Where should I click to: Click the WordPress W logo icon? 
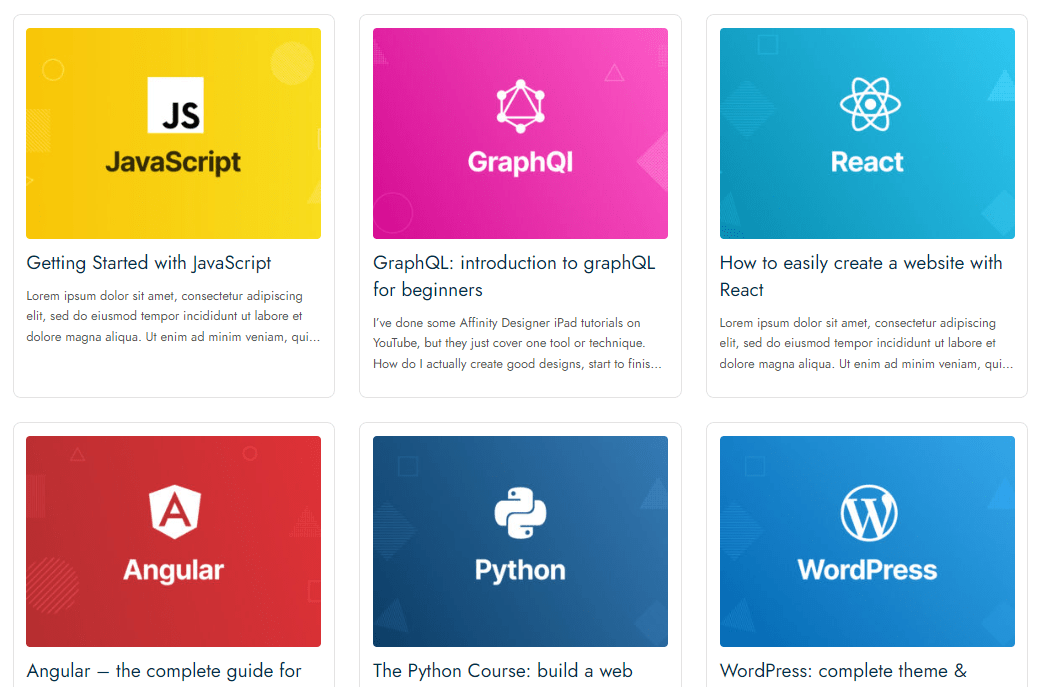(868, 514)
